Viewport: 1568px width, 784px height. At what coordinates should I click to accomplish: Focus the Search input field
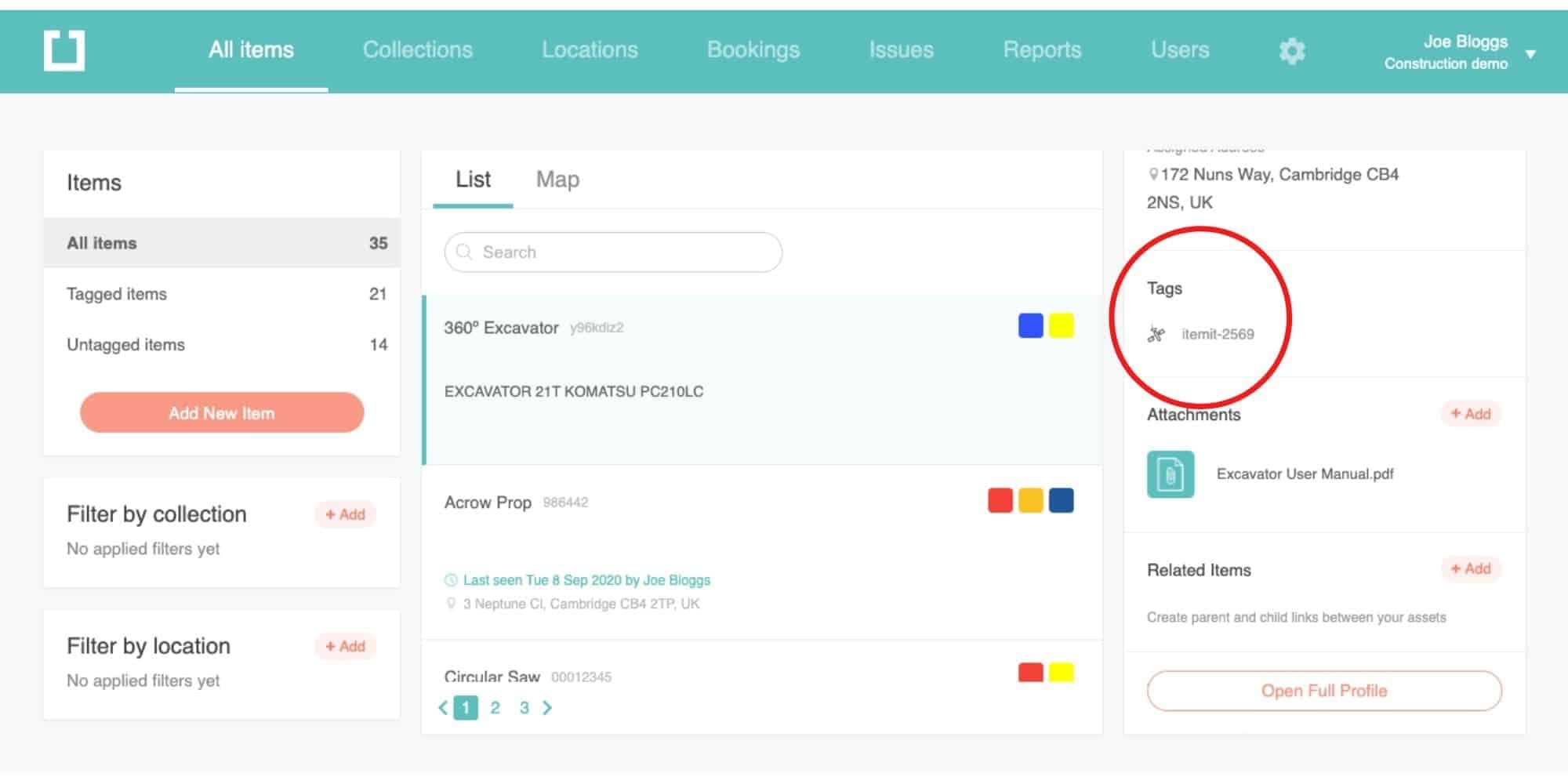tap(619, 252)
